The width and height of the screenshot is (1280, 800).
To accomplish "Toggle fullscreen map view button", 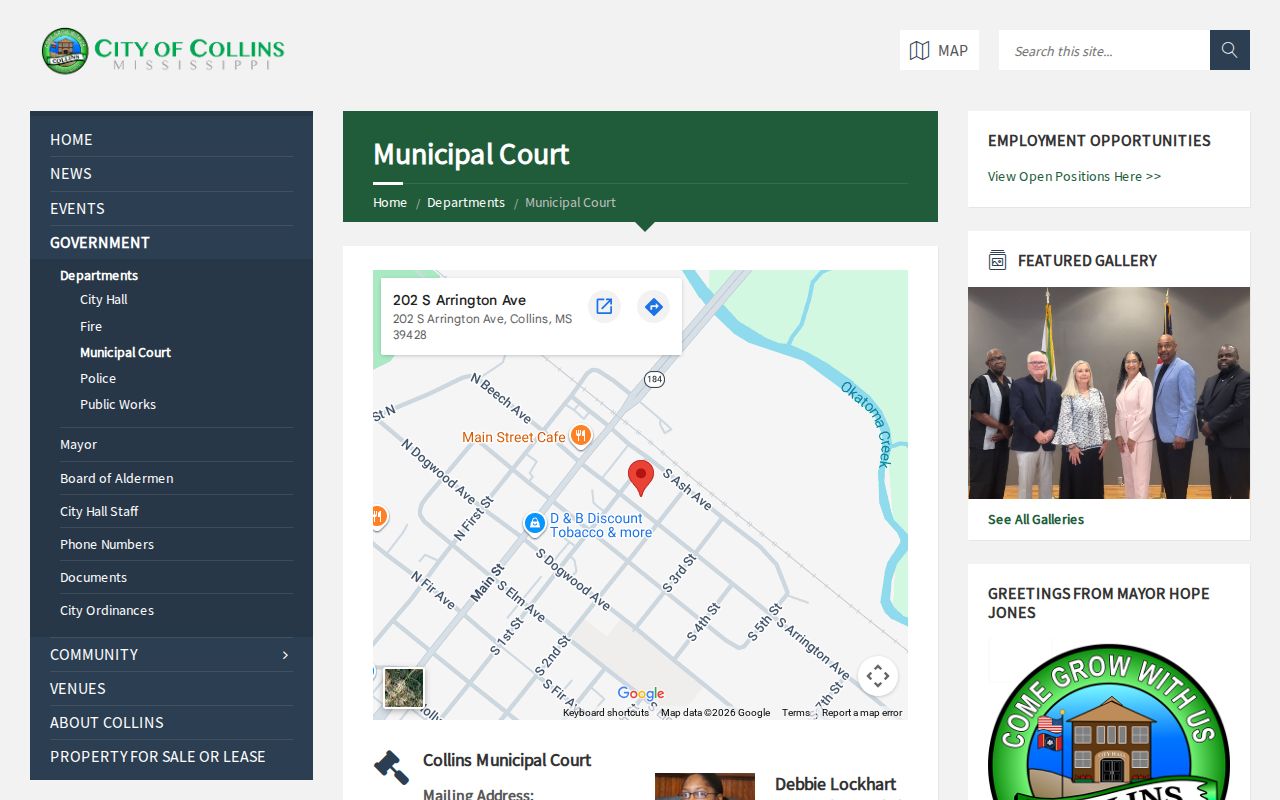I will click(x=878, y=676).
